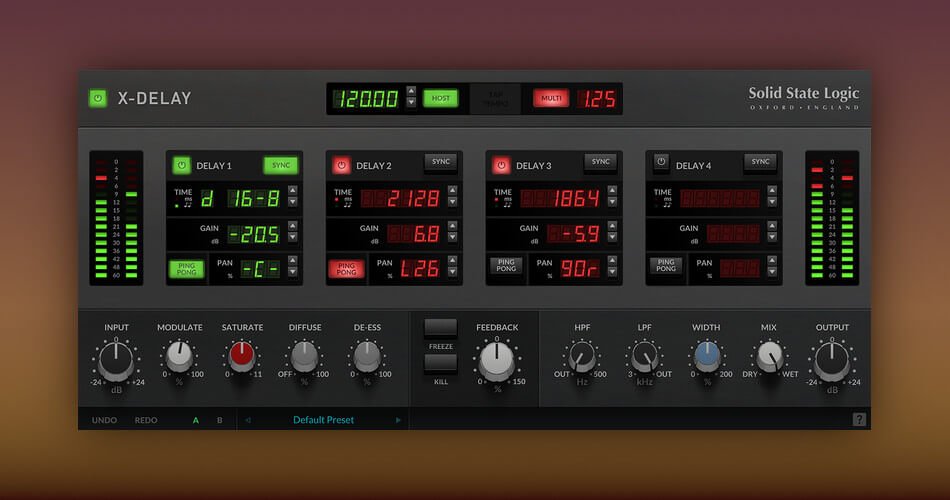
Task: Toggle Delay 2 power button
Action: tap(341, 165)
